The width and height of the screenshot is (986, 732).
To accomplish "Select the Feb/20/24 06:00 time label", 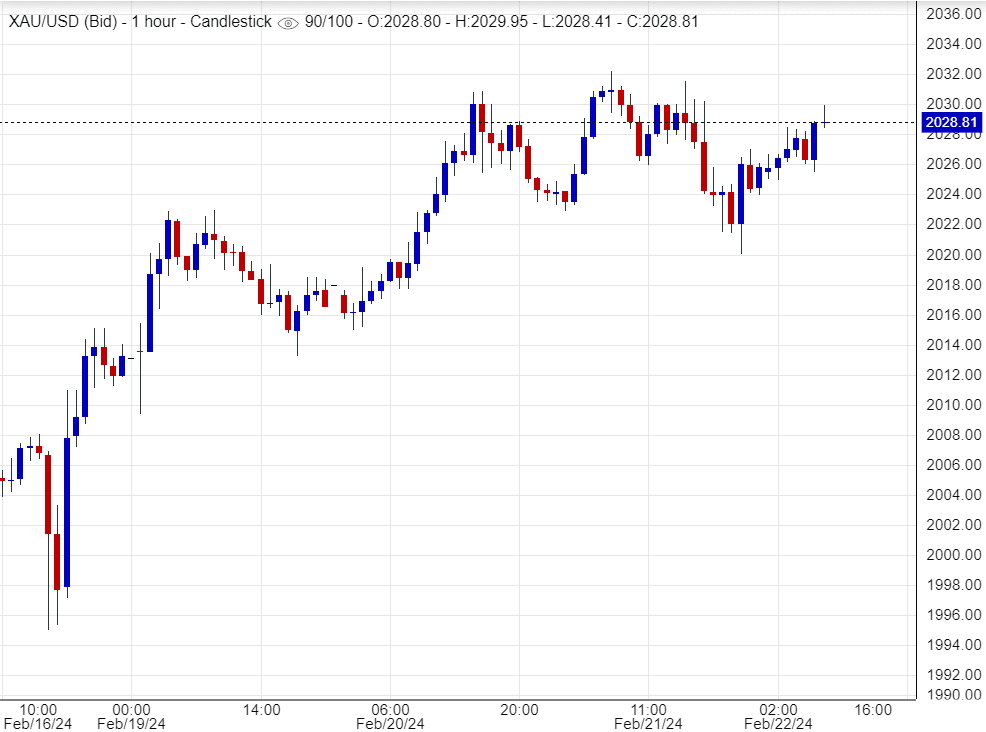I will 390,716.
